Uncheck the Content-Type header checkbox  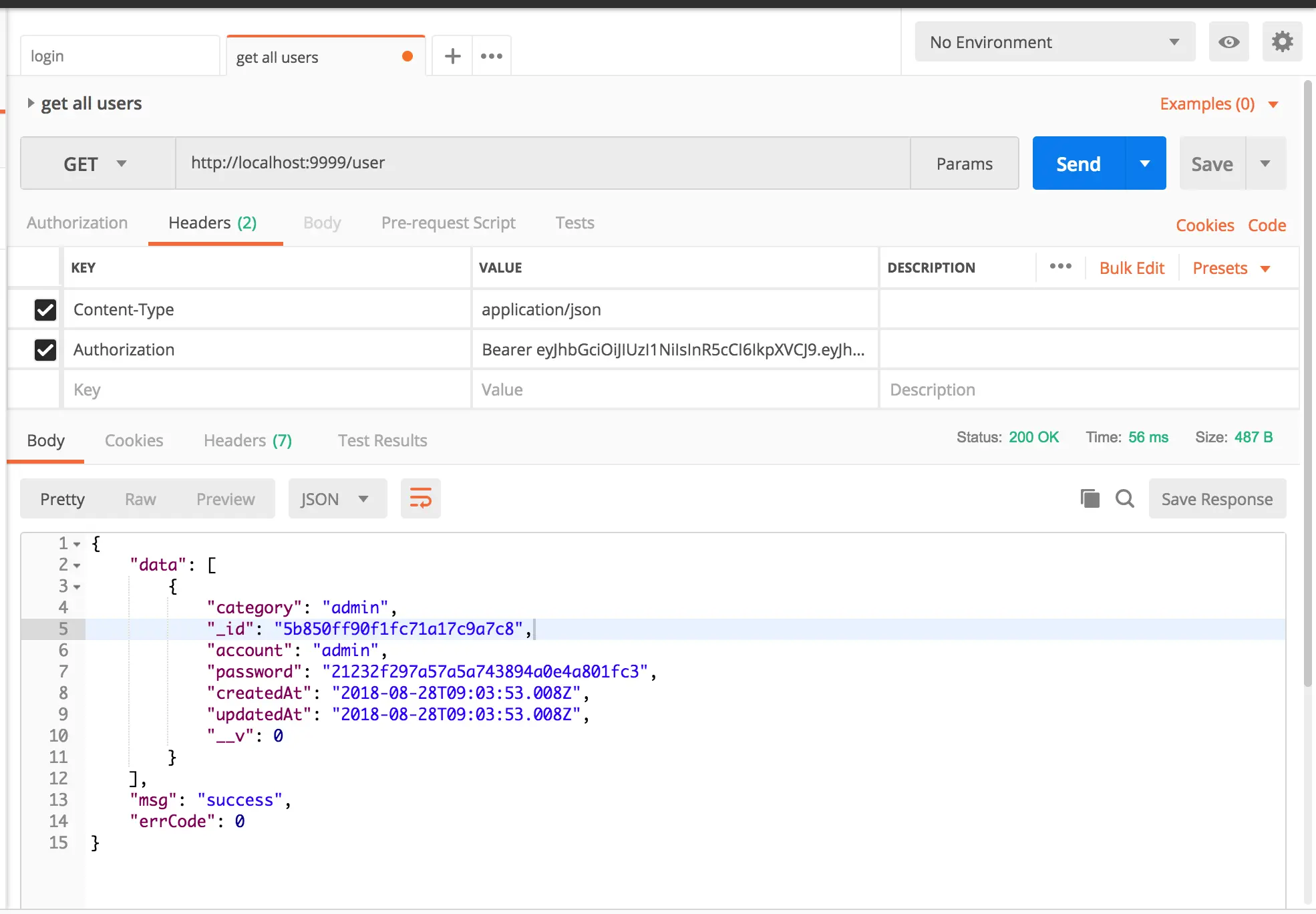(x=45, y=309)
